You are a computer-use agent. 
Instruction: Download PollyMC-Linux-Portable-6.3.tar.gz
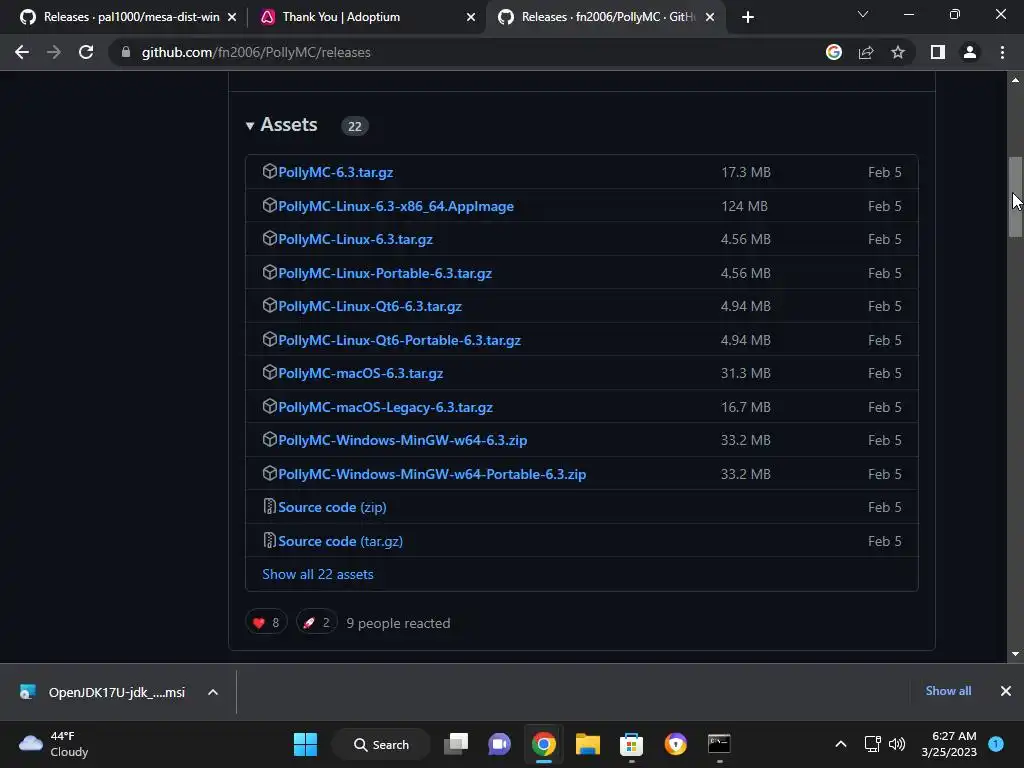(385, 274)
